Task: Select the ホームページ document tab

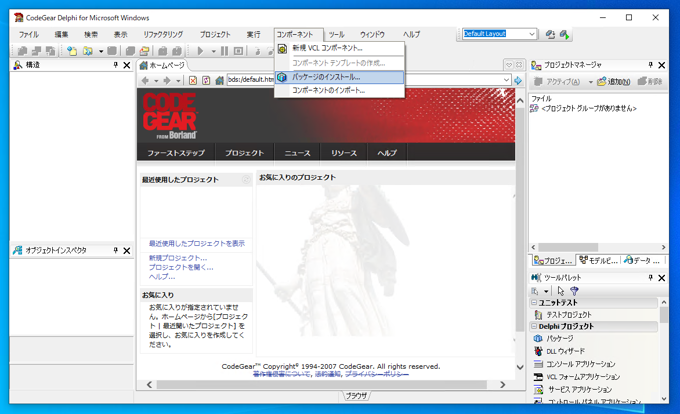Action: click(163, 65)
